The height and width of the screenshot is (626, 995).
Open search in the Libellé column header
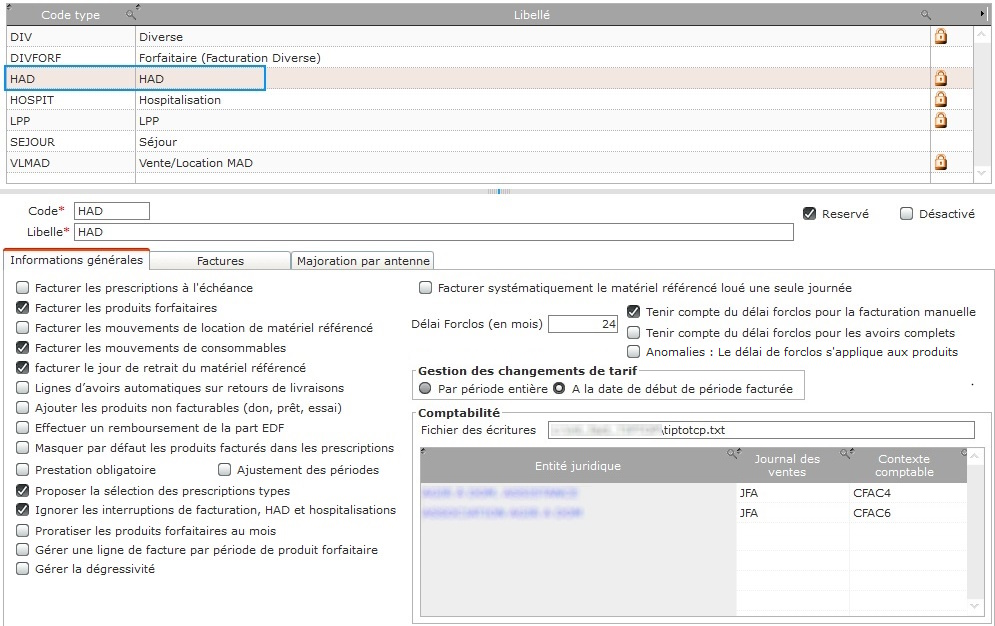(926, 15)
